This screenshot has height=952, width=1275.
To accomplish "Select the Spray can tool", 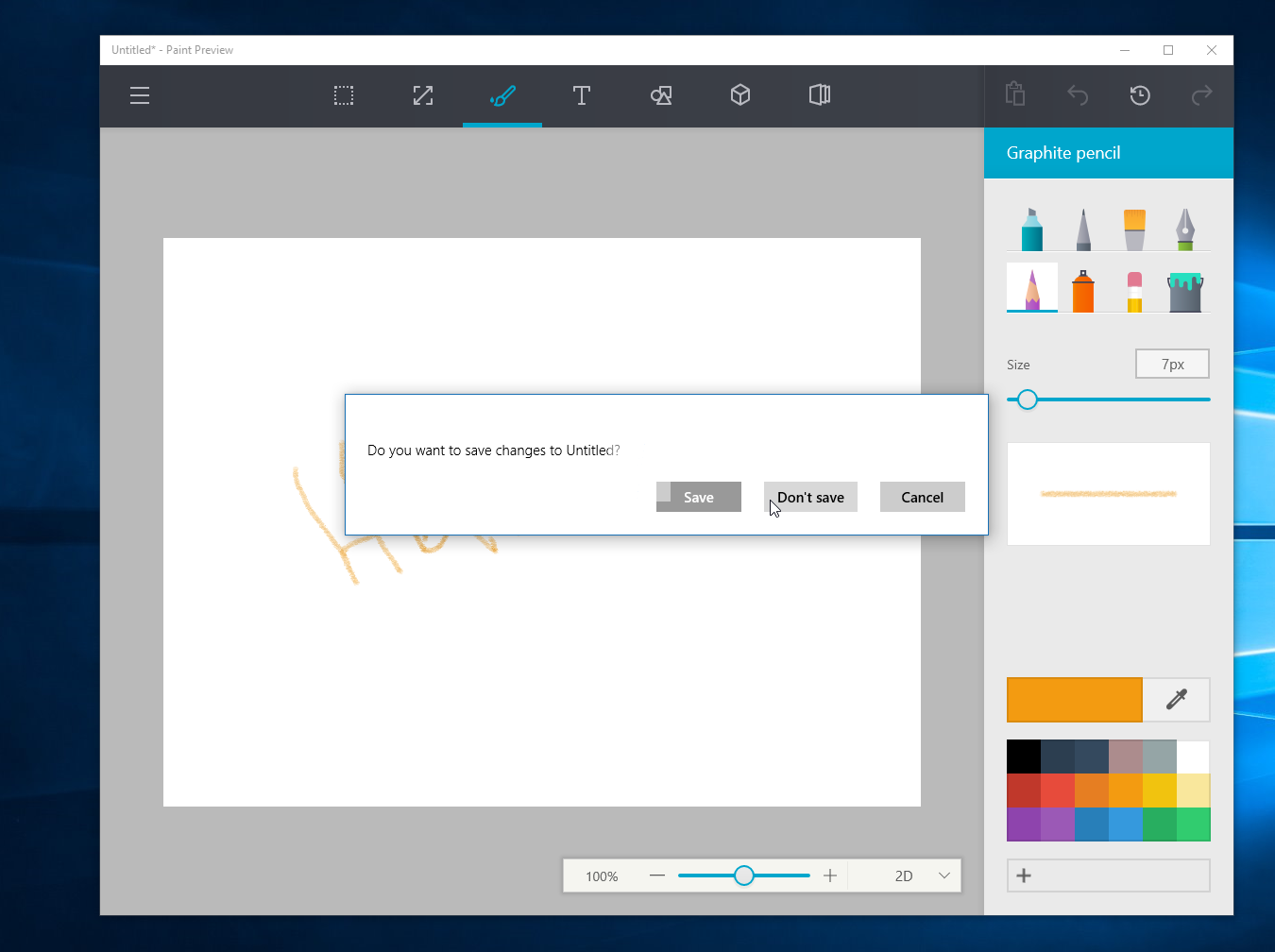I will (1083, 291).
